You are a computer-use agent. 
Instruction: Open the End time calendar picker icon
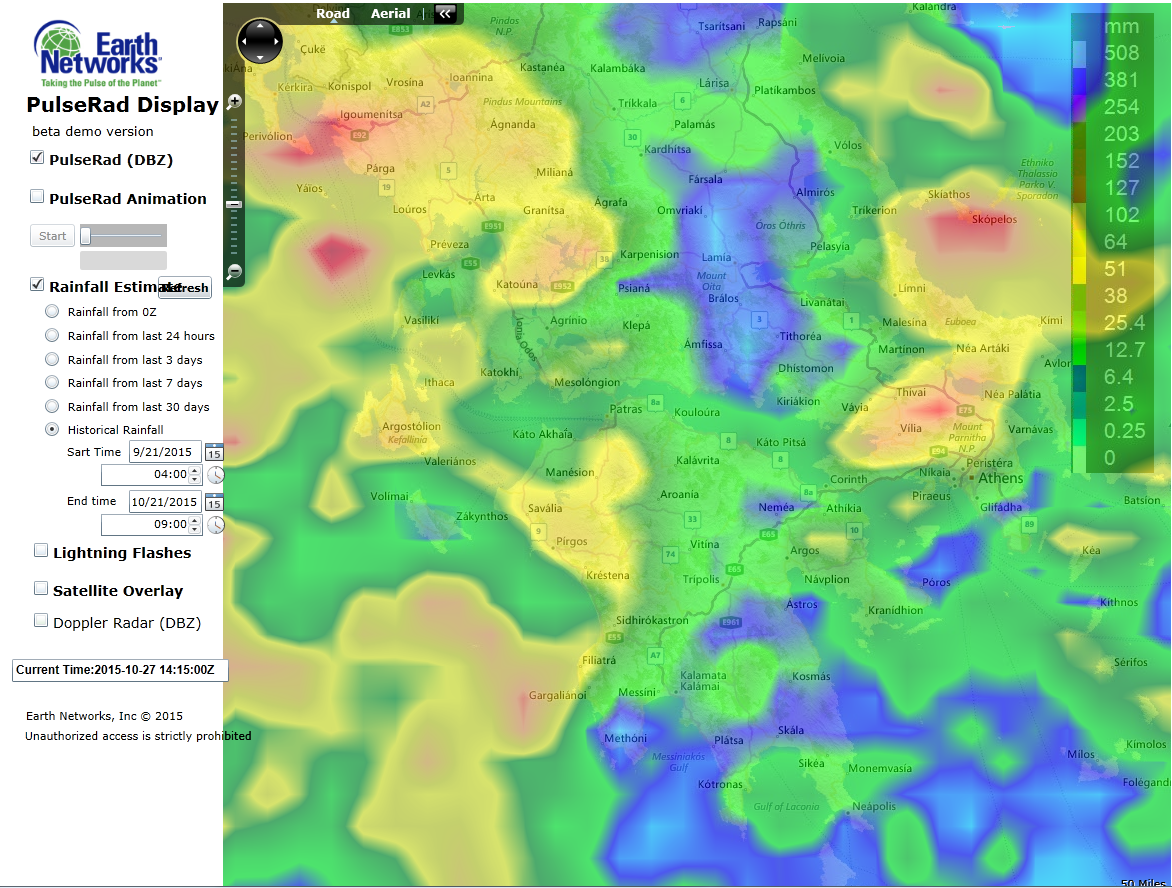[215, 502]
